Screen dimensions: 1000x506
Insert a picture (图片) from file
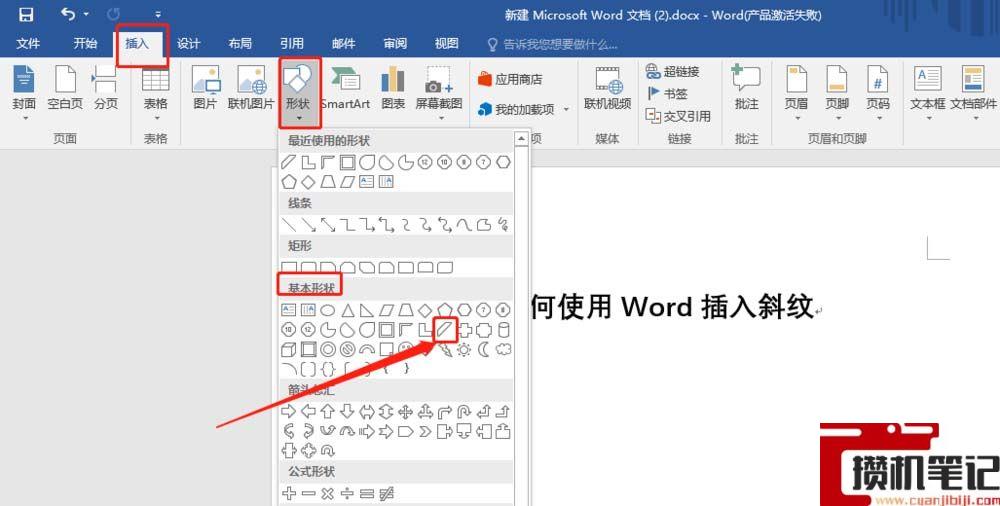click(205, 88)
